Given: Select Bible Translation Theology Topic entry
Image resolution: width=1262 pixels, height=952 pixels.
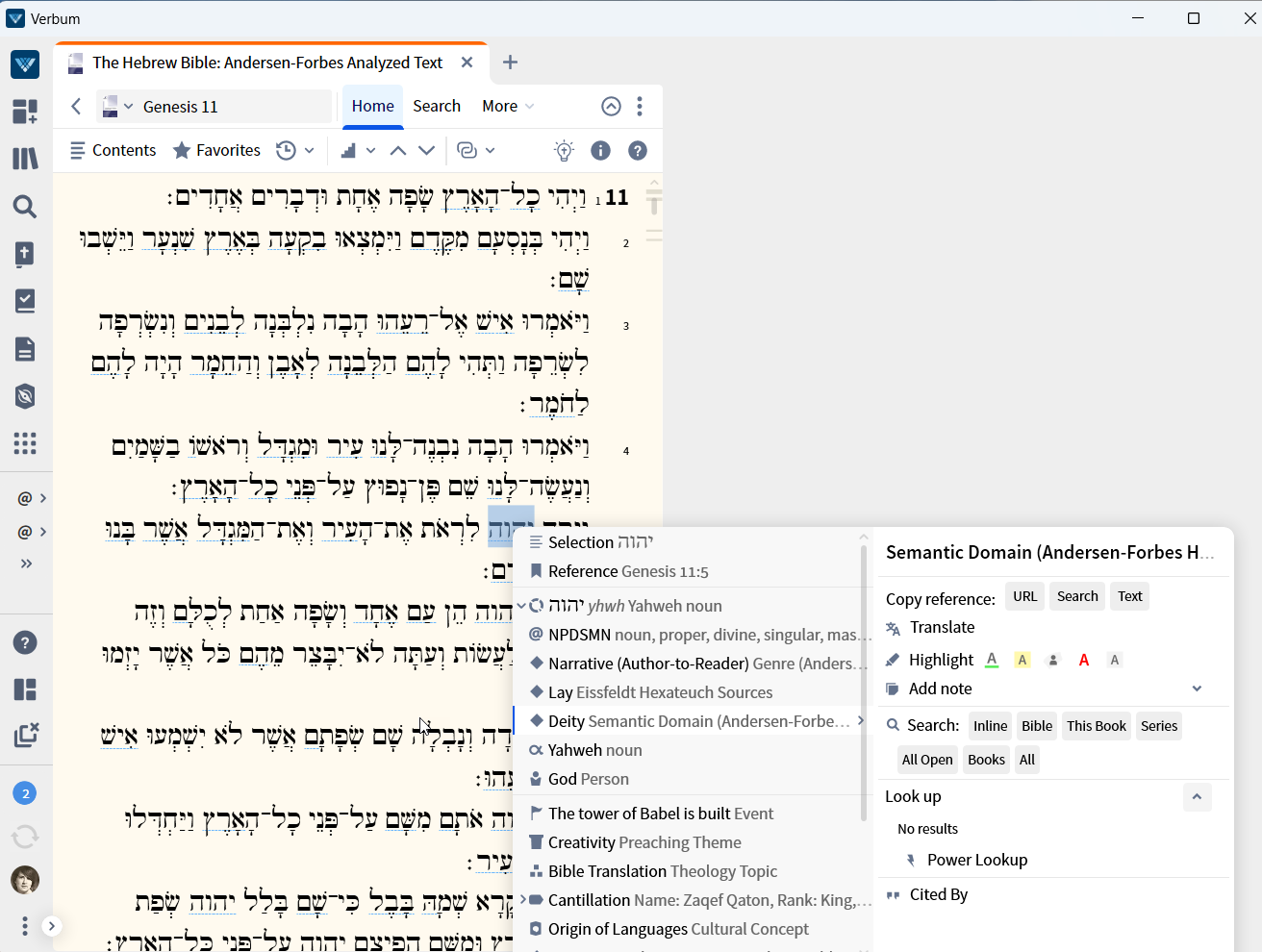Looking at the screenshot, I should click(x=693, y=871).
